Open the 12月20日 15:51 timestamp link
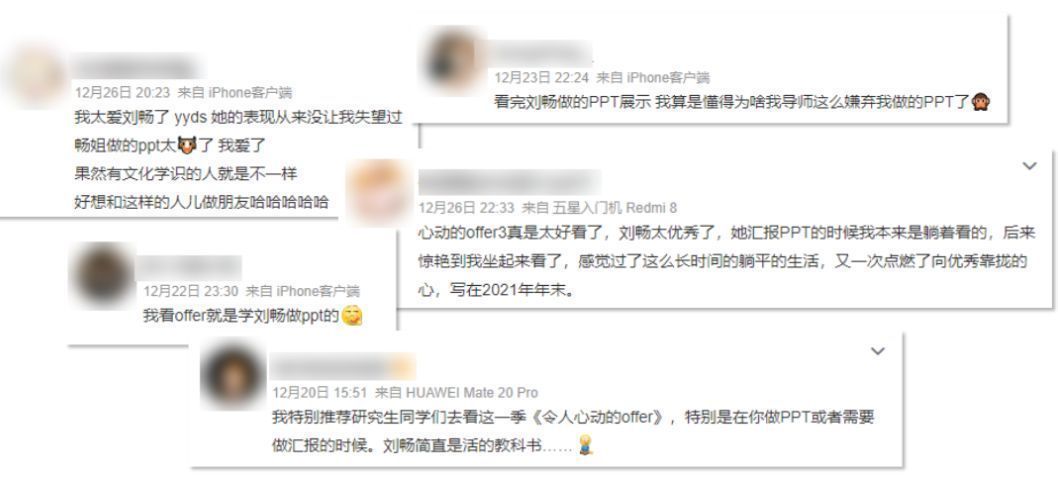The height and width of the screenshot is (477, 1058). pyautogui.click(x=319, y=392)
